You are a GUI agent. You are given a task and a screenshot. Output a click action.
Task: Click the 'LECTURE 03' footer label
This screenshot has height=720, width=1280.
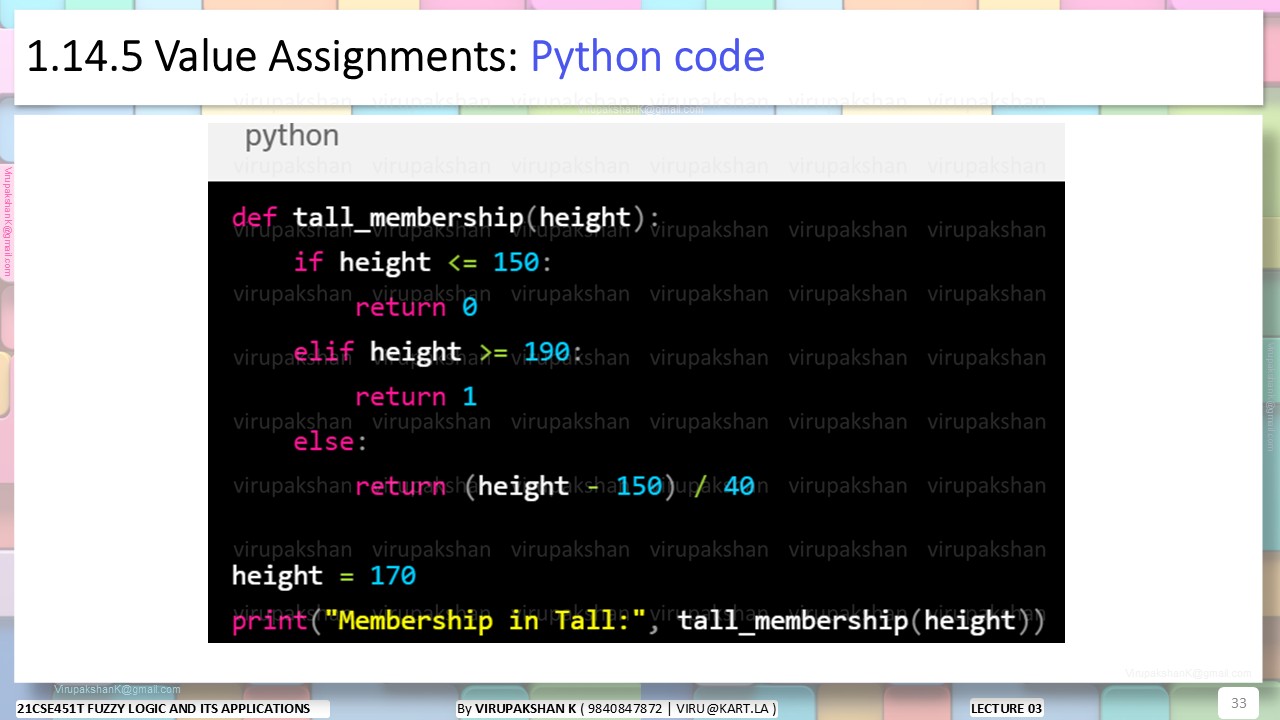pyautogui.click(x=1006, y=709)
